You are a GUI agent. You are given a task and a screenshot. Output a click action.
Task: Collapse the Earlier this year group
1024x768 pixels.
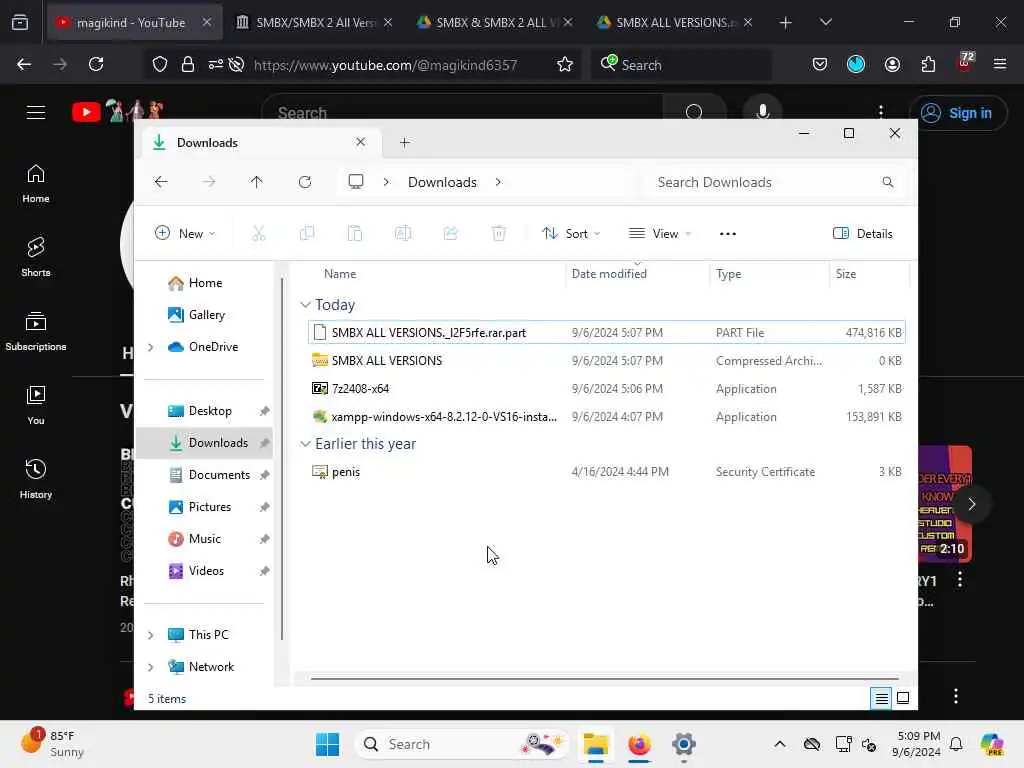click(x=305, y=444)
